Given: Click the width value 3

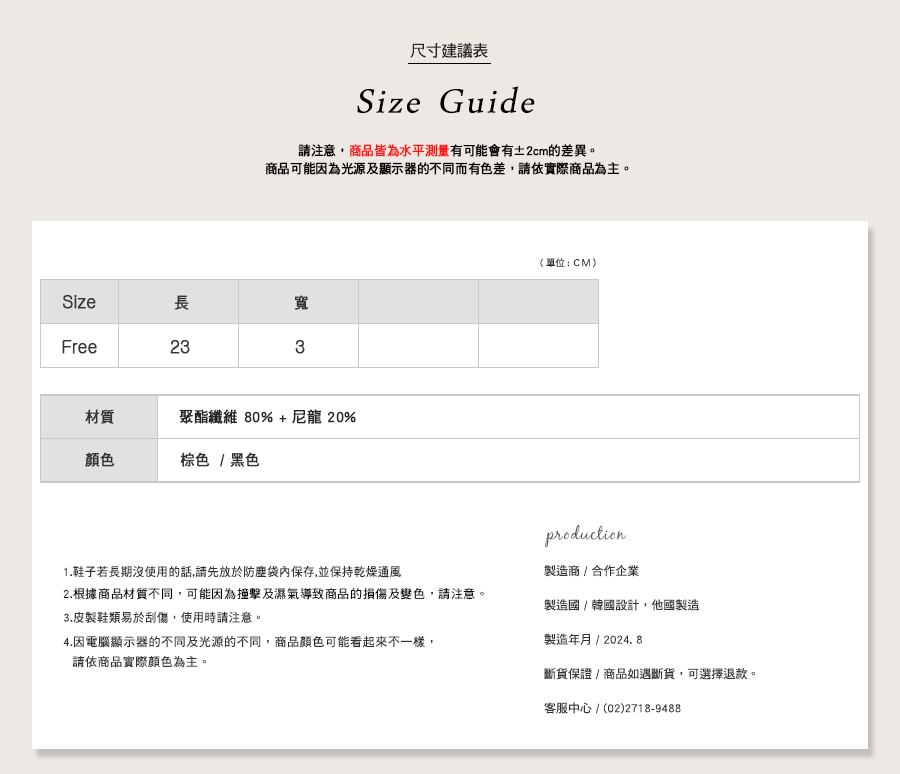Looking at the screenshot, I should [300, 347].
